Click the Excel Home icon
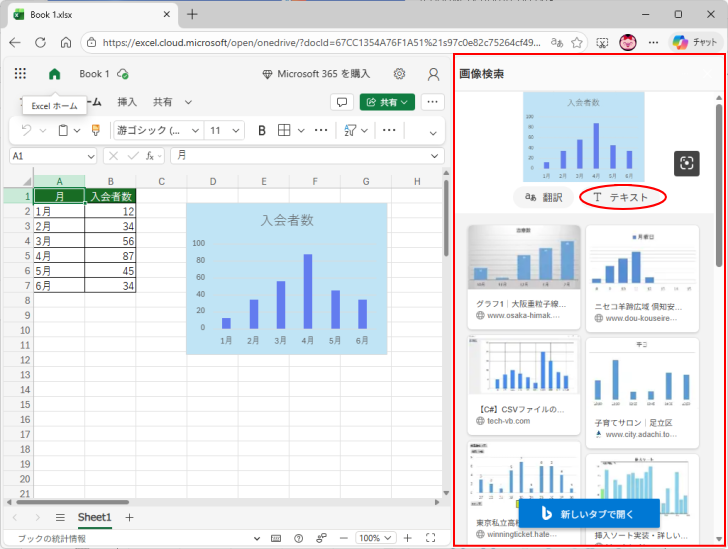The image size is (728, 549). (54, 74)
